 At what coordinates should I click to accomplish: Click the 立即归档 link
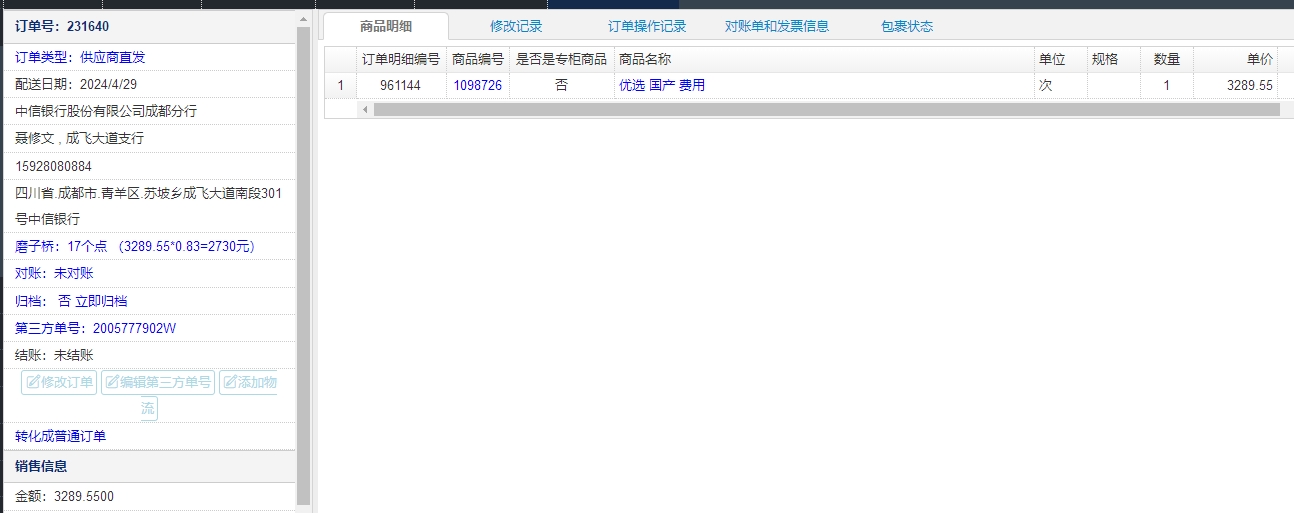(101, 301)
